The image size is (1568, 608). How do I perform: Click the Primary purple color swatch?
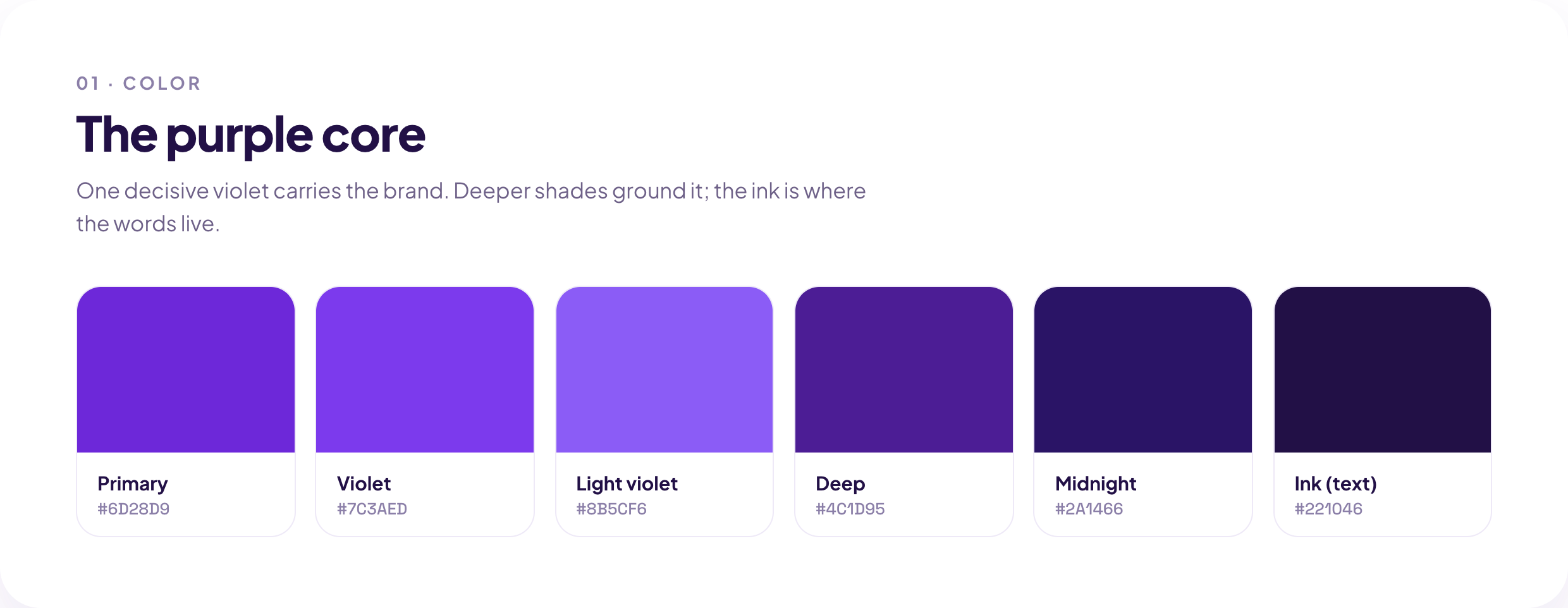[186, 370]
